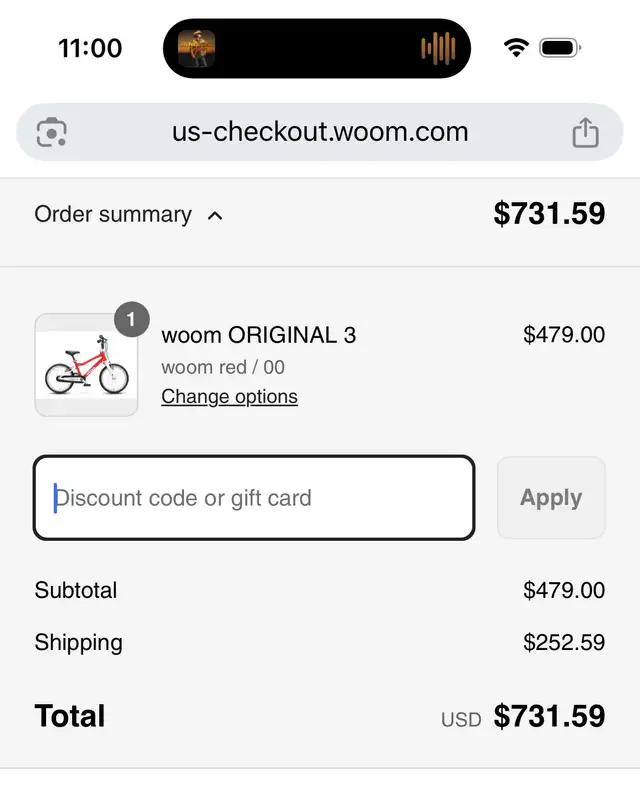
Task: Tap the Order summary label
Action: point(113,214)
